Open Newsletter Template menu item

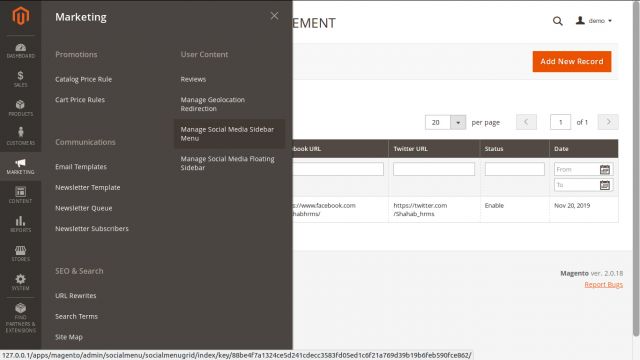[x=88, y=187]
